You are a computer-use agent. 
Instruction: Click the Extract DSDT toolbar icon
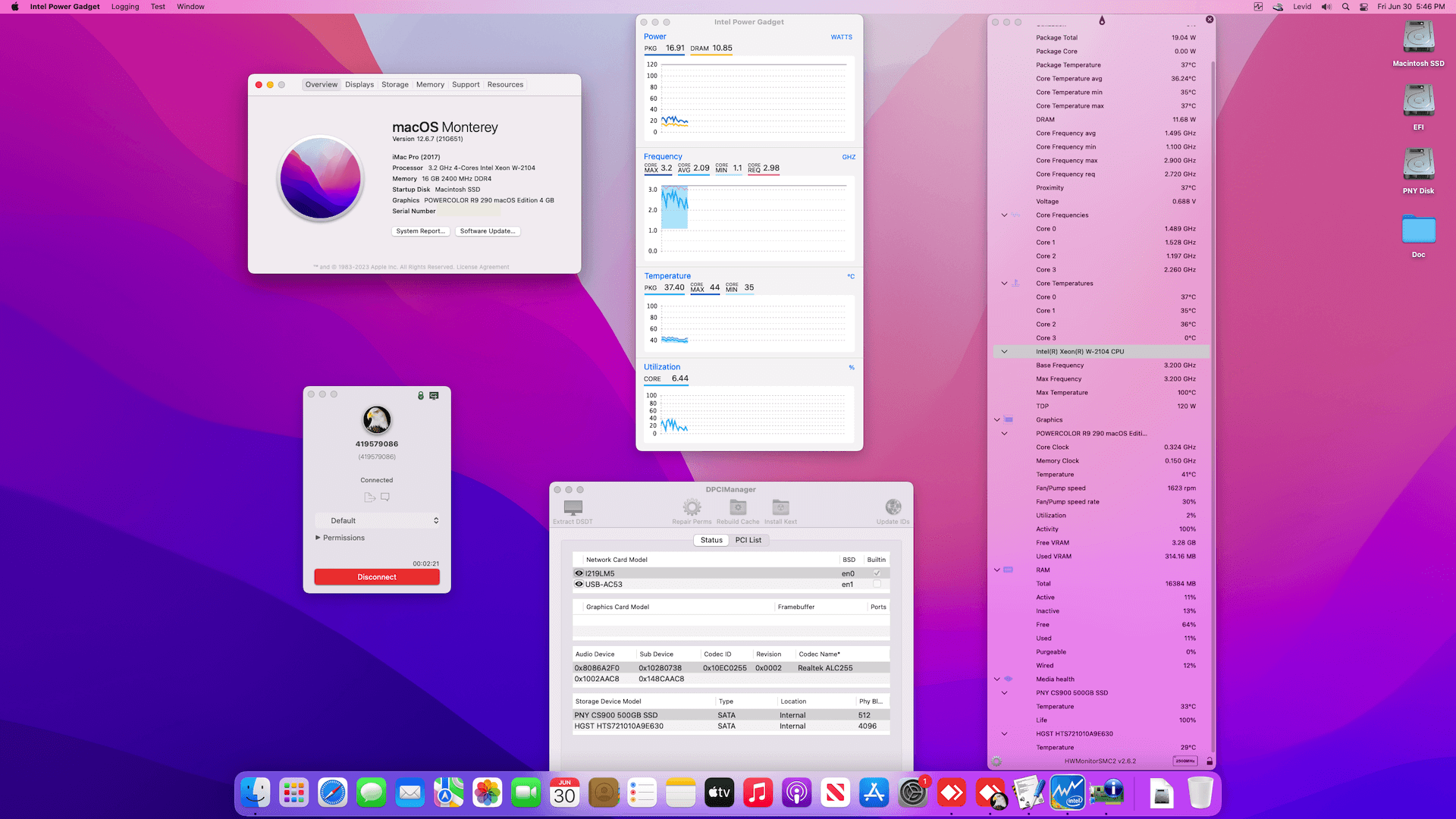pyautogui.click(x=573, y=507)
